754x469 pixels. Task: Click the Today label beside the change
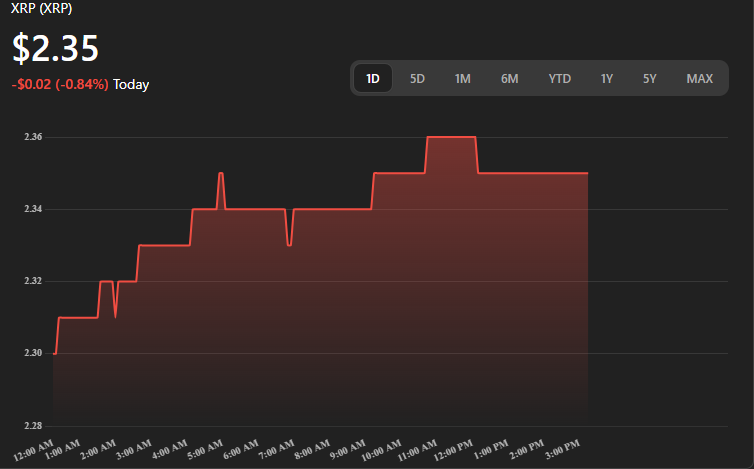click(x=131, y=85)
